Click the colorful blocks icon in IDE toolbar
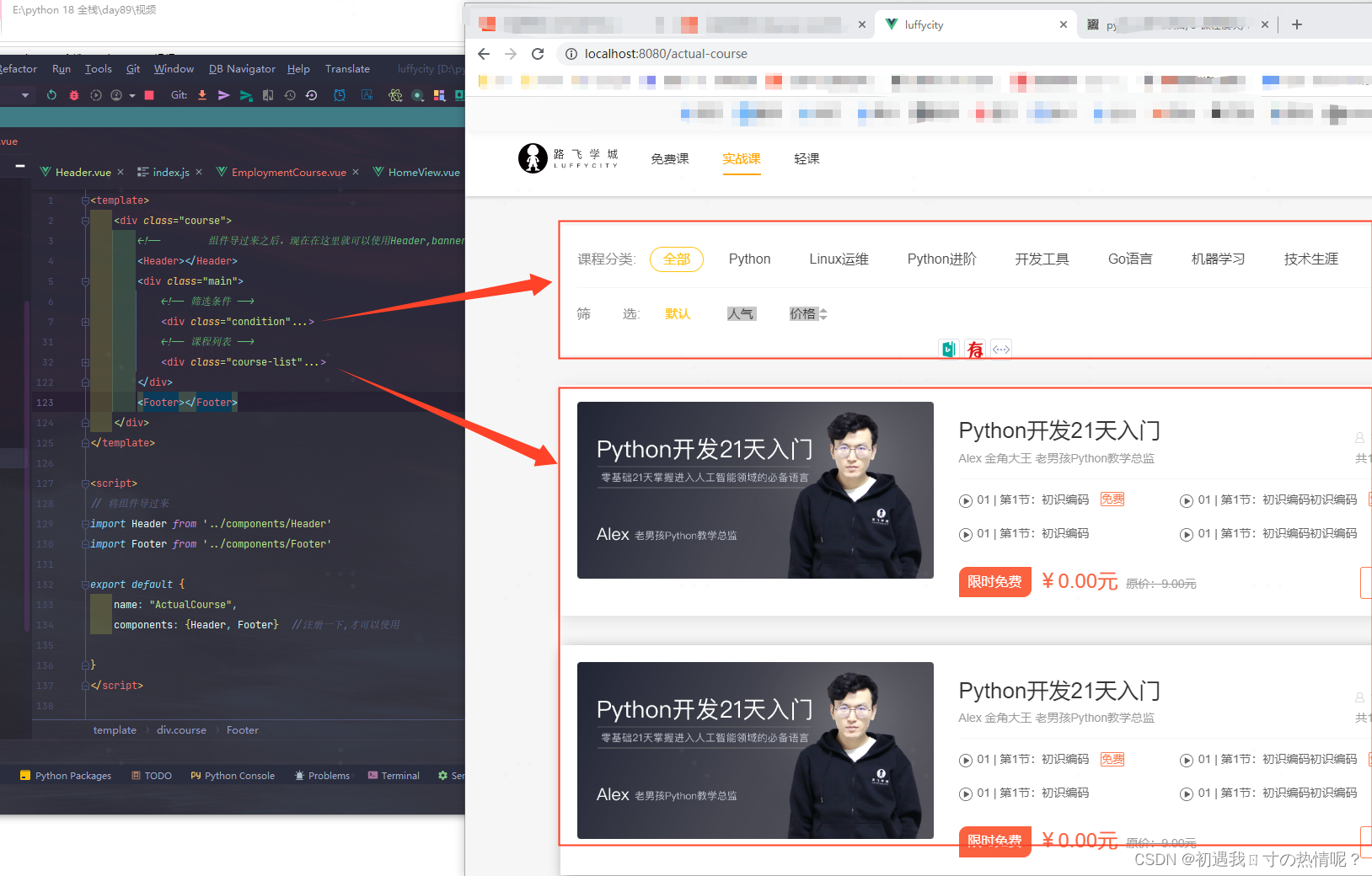Viewport: 1372px width, 876px height. [x=439, y=95]
